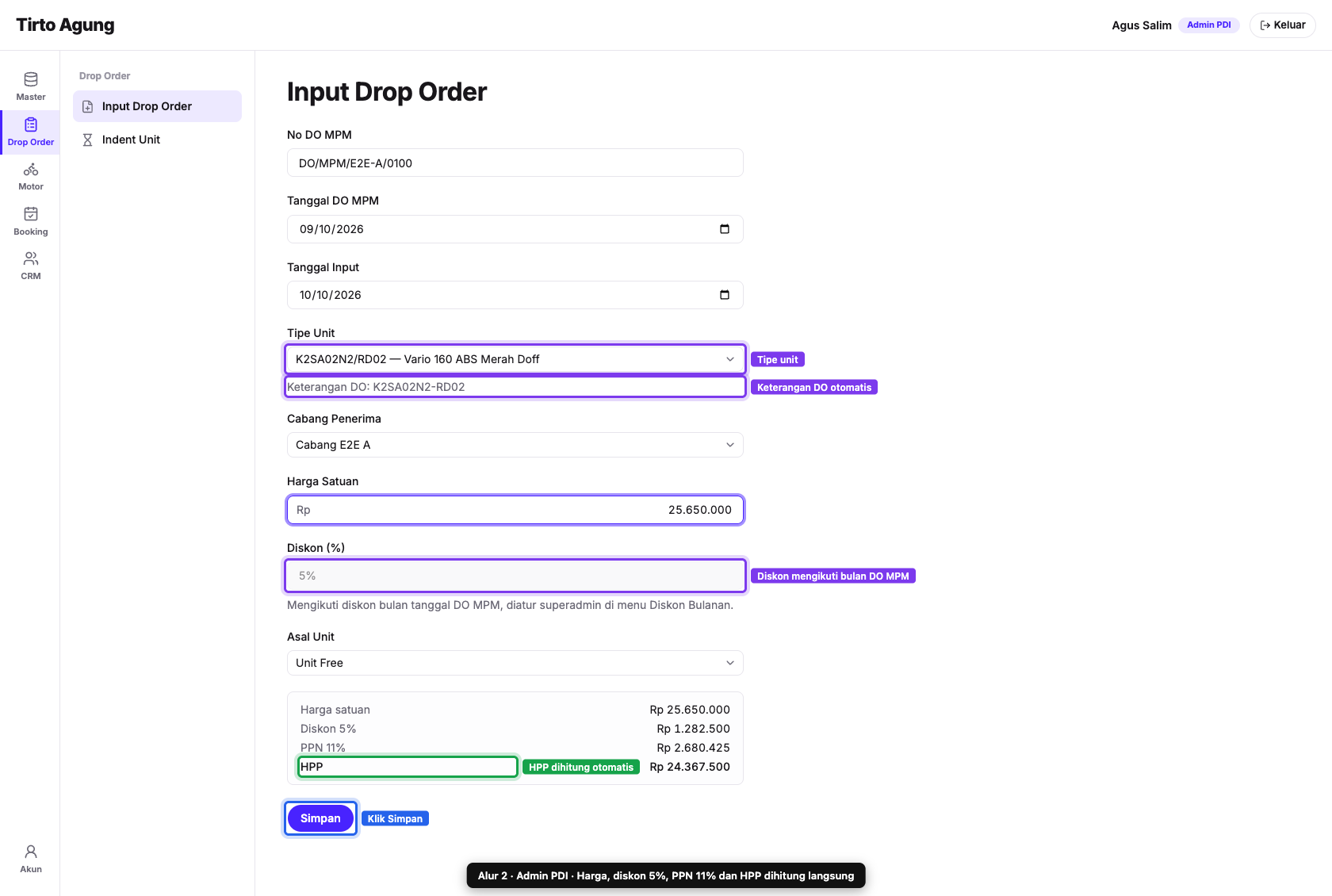Click the Input Drop Order document icon

click(88, 106)
